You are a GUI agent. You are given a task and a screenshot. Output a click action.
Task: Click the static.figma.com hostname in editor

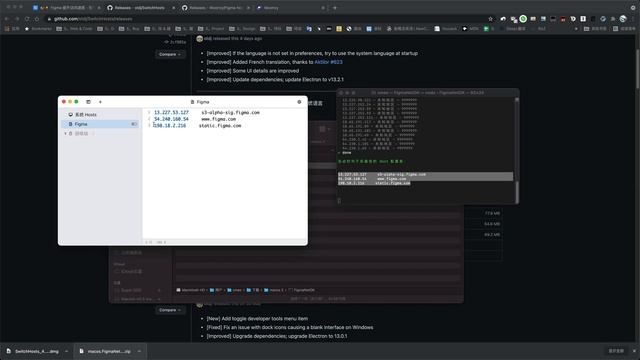pyautogui.click(x=220, y=126)
